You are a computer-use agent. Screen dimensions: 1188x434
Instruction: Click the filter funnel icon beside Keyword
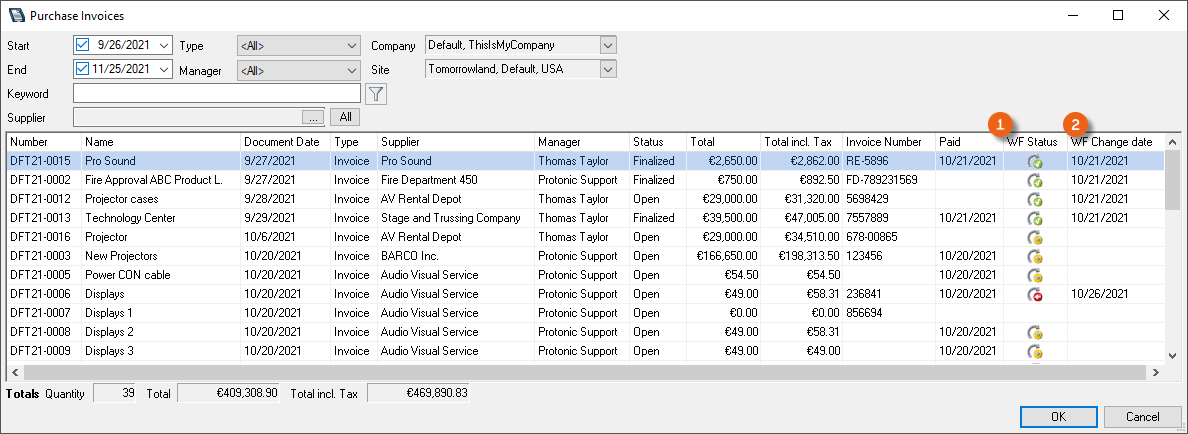pyautogui.click(x=376, y=94)
